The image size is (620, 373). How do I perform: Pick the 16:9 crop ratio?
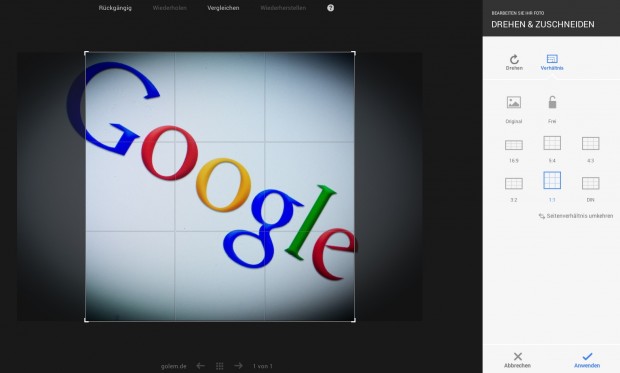[x=514, y=151]
